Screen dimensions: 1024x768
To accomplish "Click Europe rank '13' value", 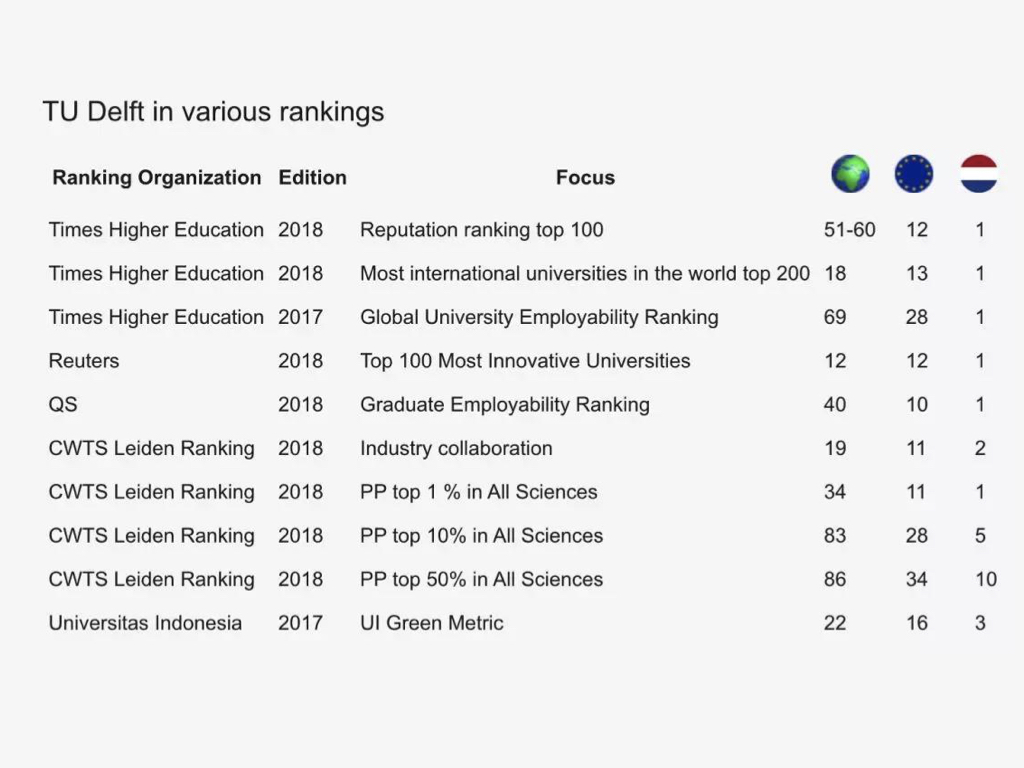I will click(x=916, y=274).
